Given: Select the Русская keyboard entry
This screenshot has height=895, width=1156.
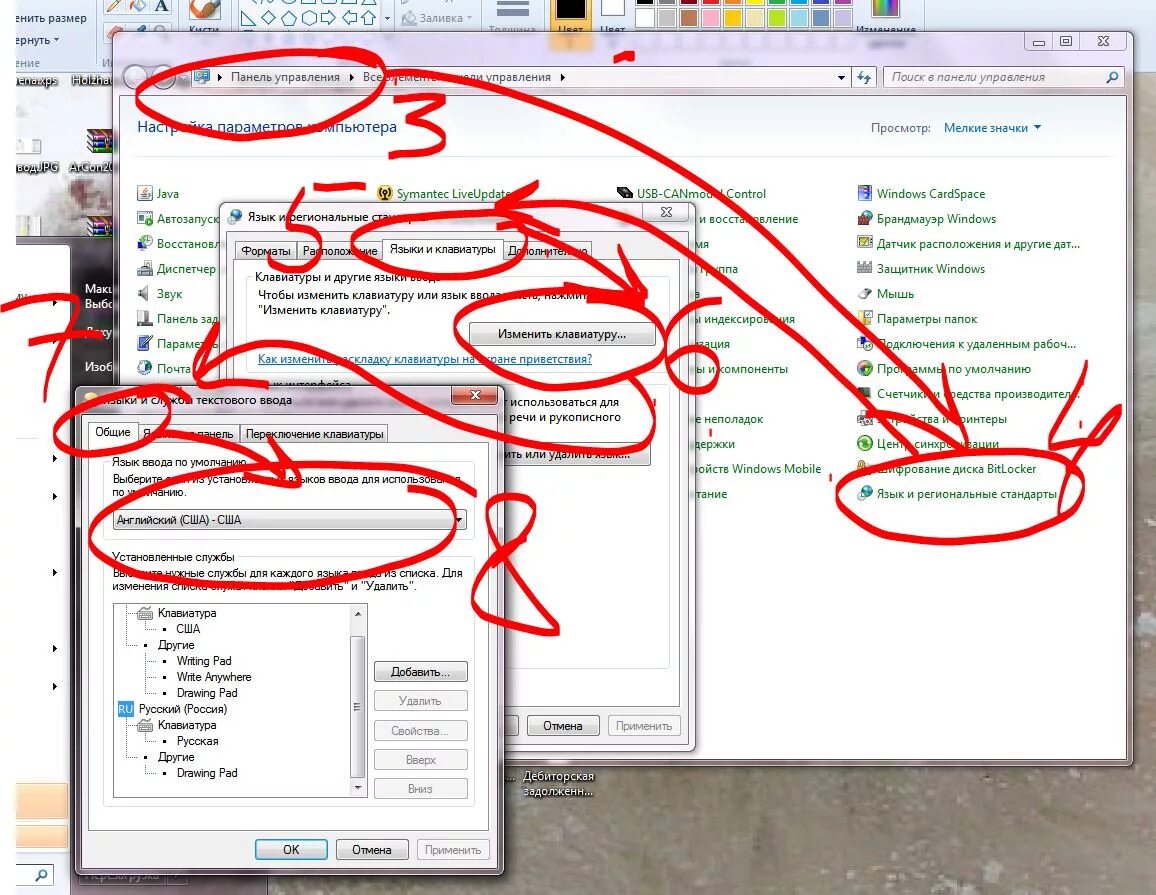Looking at the screenshot, I should point(198,741).
